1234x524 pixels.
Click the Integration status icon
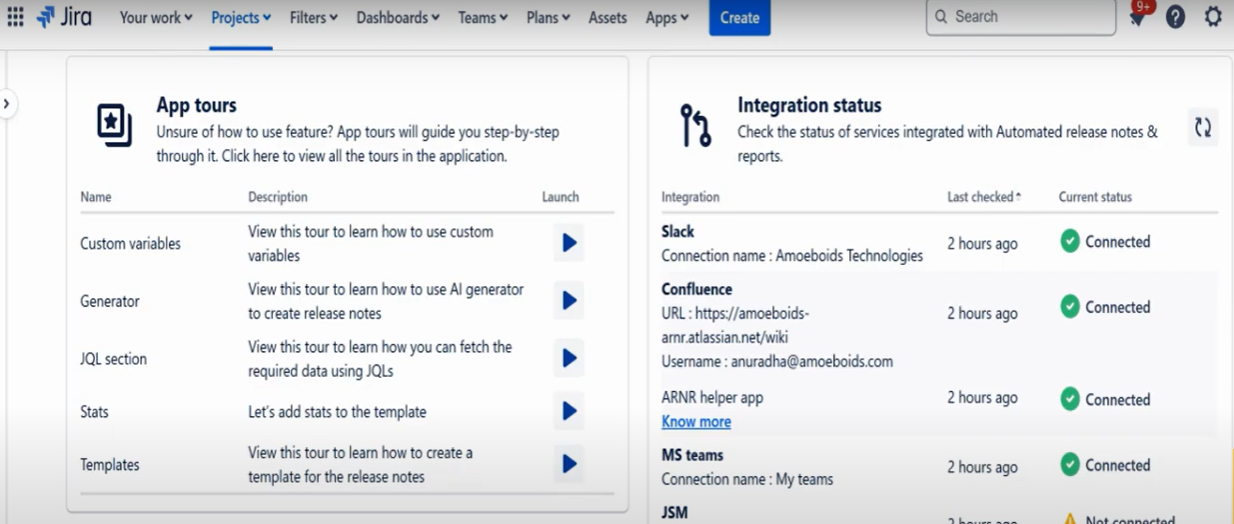(695, 125)
